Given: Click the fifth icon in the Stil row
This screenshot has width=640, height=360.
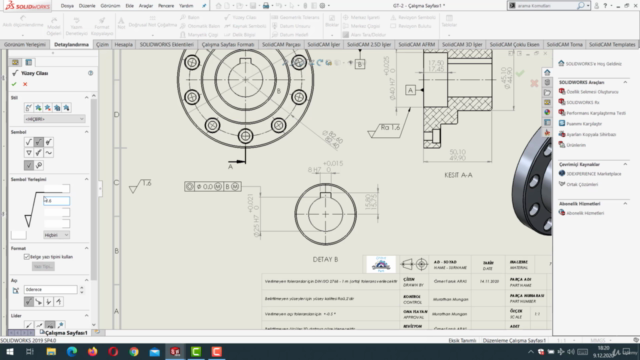Looking at the screenshot, I should (x=67, y=108).
